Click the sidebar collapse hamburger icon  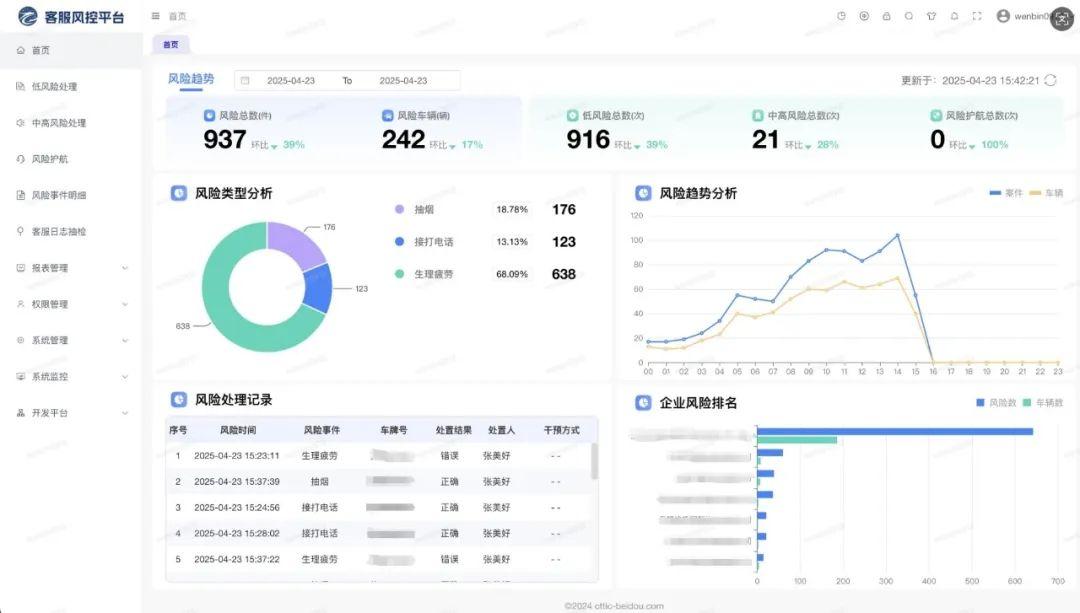point(156,16)
